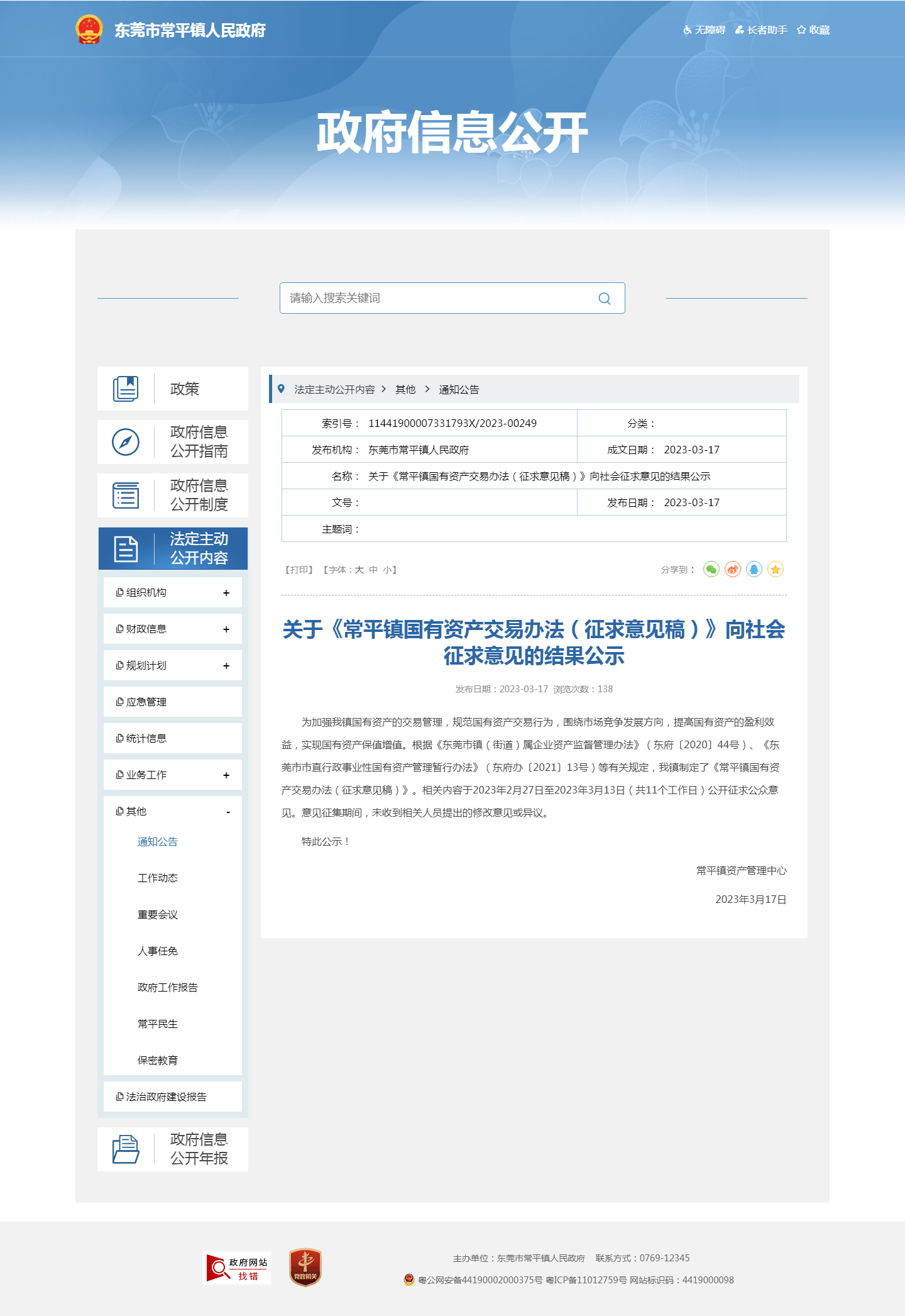Click the 粤公网安备44190002000375号 link
The height and width of the screenshot is (1316, 905).
pyautogui.click(x=480, y=1280)
